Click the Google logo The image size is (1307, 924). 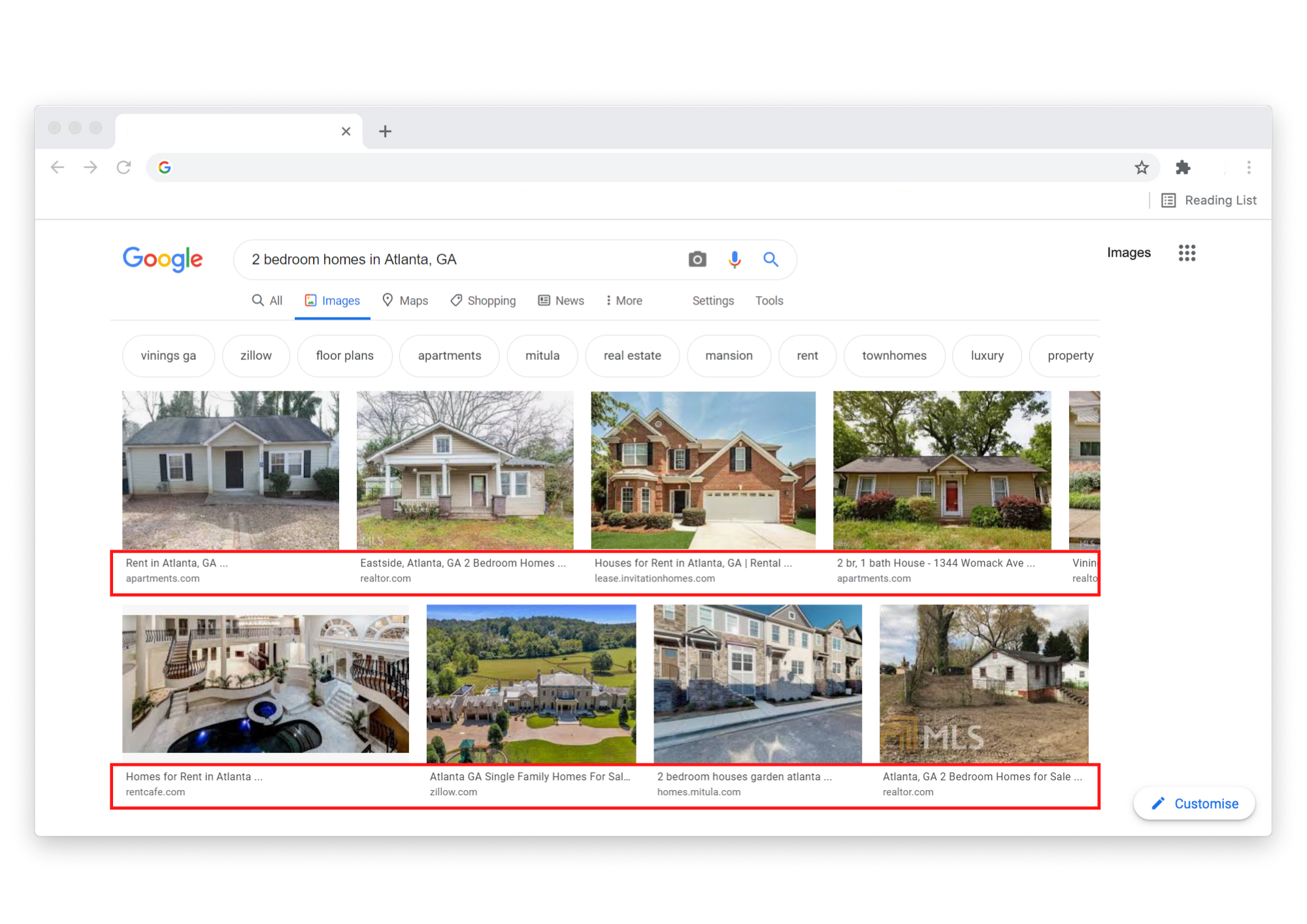[x=163, y=259]
